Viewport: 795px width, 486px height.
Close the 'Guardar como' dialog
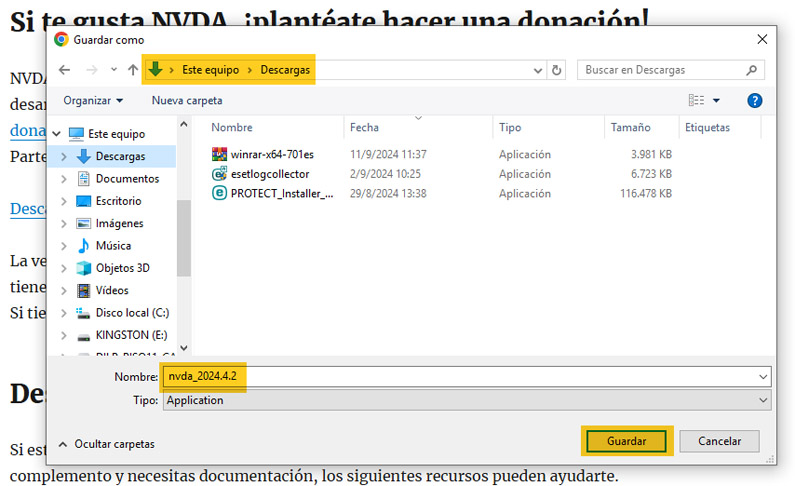point(762,39)
